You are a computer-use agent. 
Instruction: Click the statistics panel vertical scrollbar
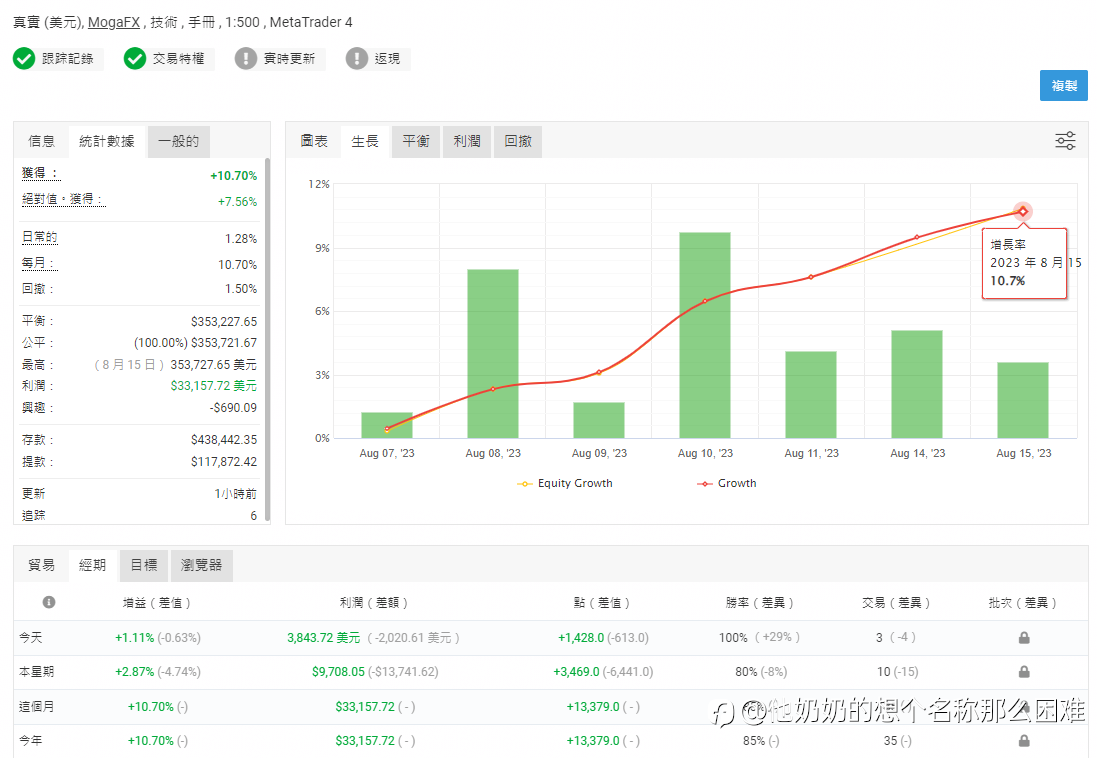pos(267,340)
